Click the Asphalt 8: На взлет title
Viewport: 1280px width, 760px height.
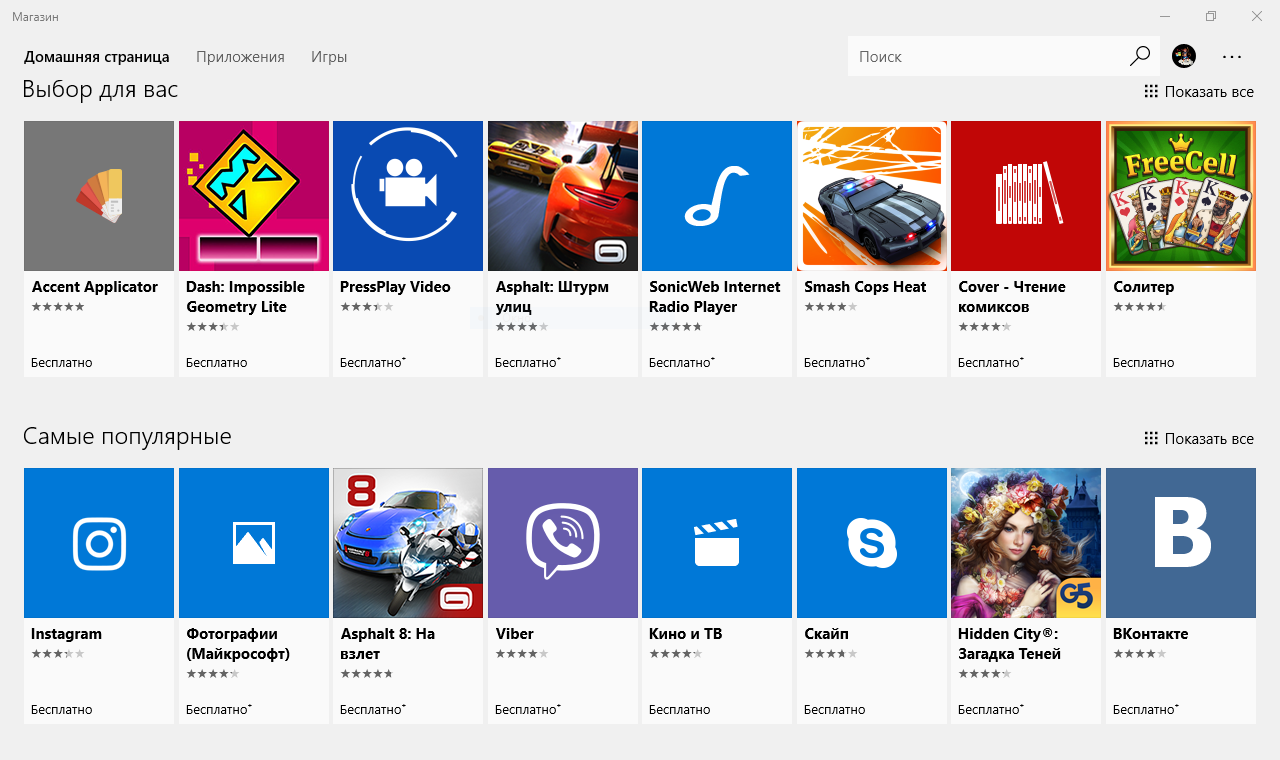click(x=388, y=644)
